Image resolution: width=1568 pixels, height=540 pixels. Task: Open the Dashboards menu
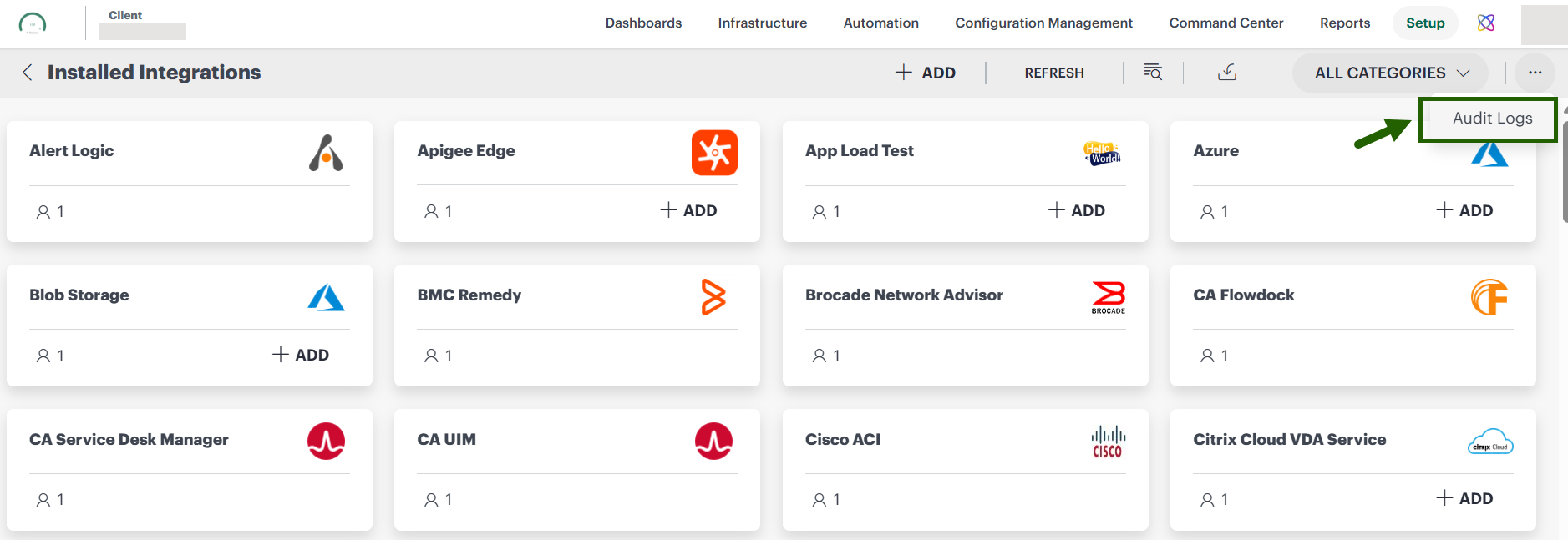(643, 23)
